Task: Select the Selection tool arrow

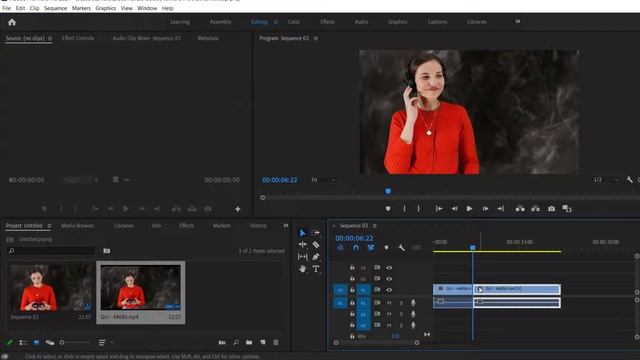Action: (302, 233)
